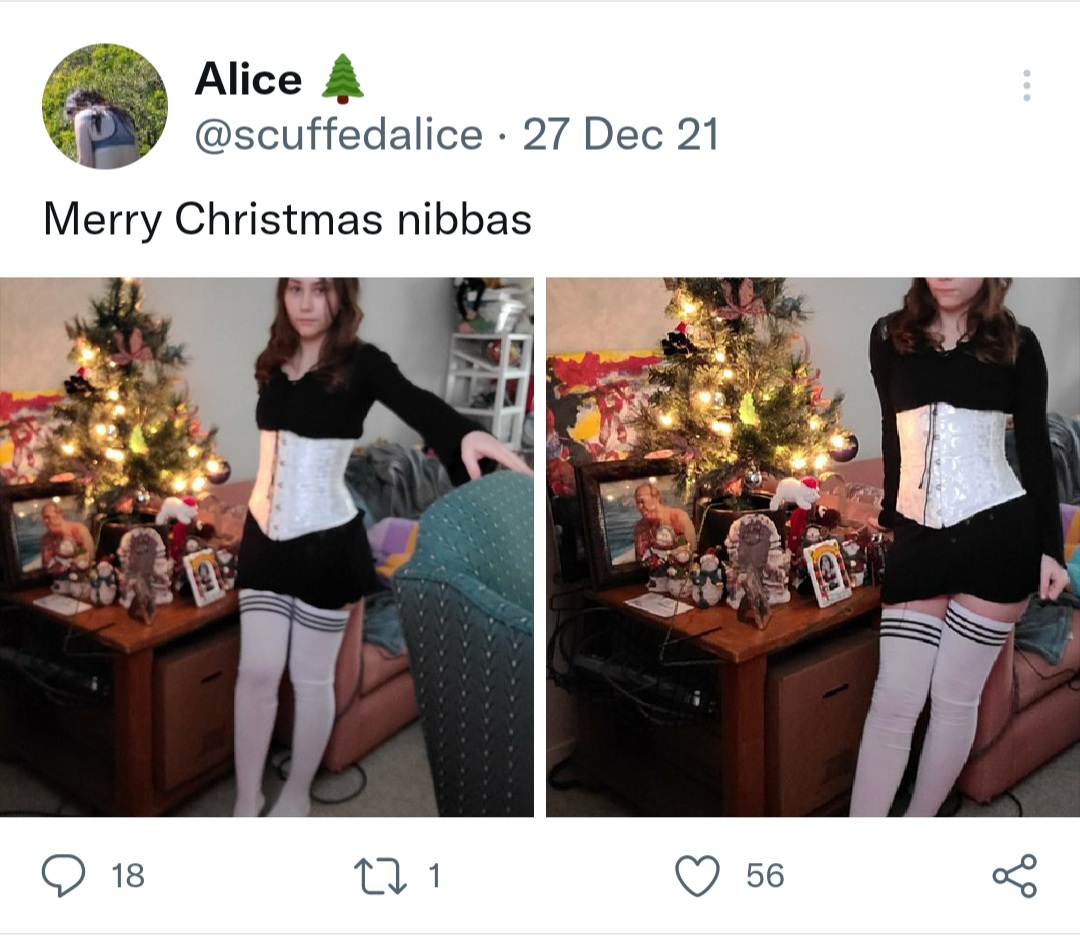Retweet using the circular arrows icon

[x=380, y=876]
